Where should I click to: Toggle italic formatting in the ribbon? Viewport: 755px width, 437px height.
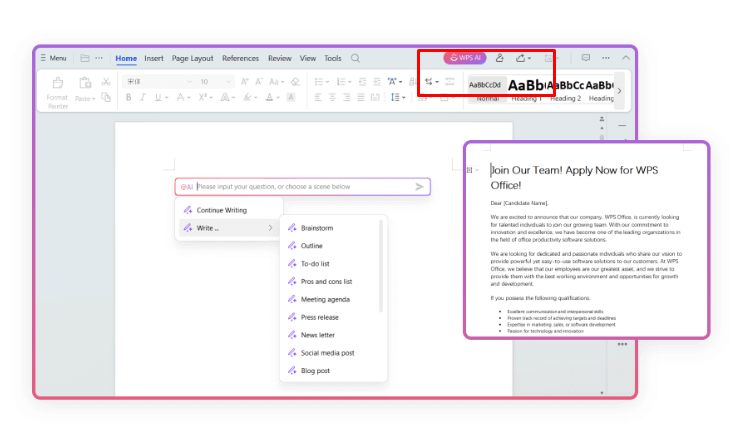point(143,97)
